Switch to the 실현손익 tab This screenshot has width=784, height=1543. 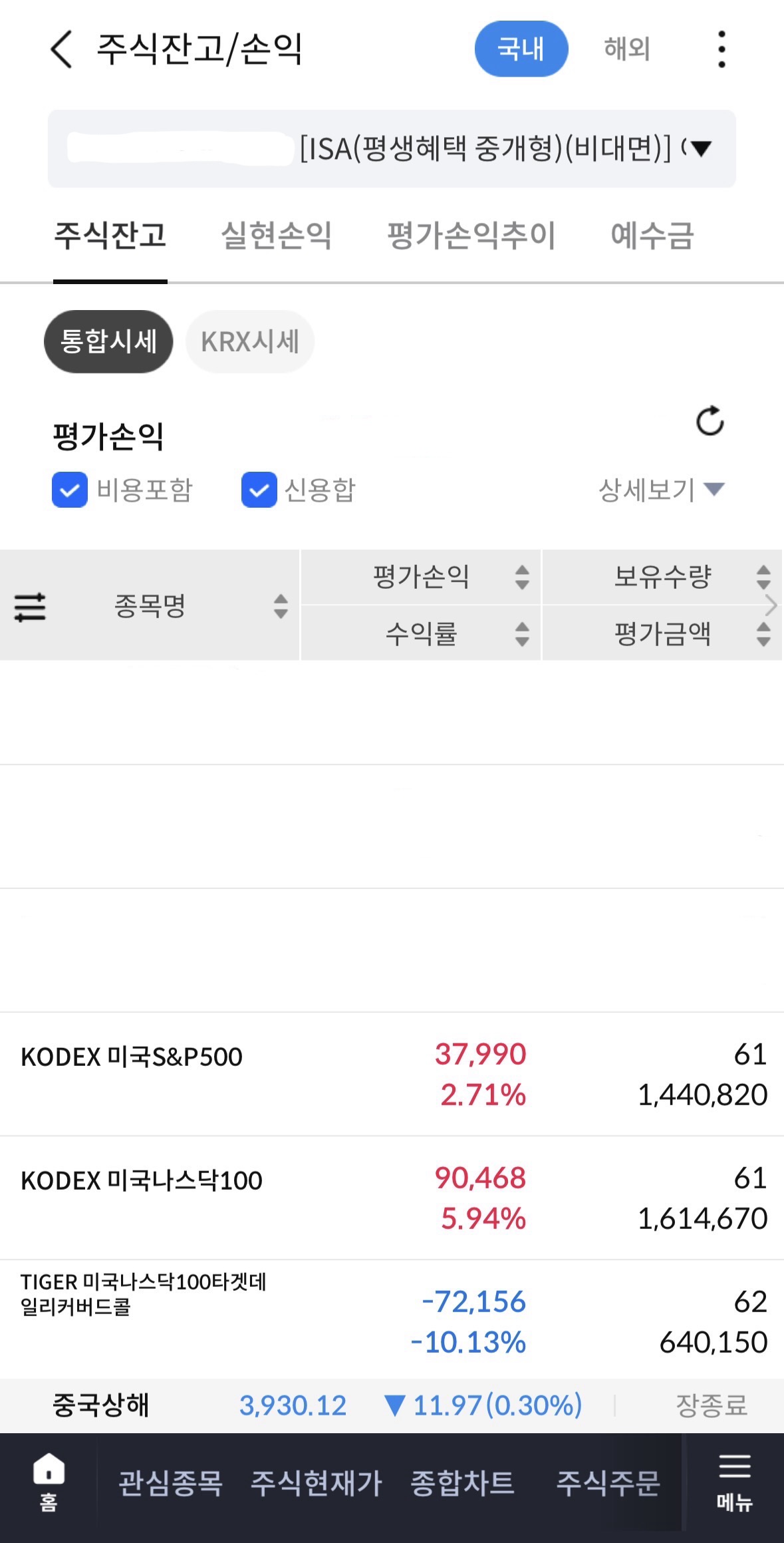[276, 236]
